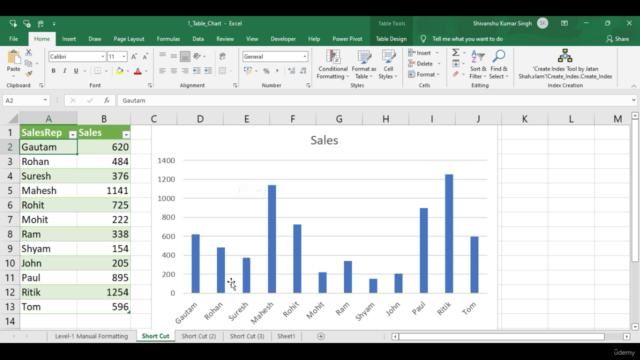Screen dimensions: 640x360
Task: Click the AutoSum sigma icon
Action: point(456,53)
